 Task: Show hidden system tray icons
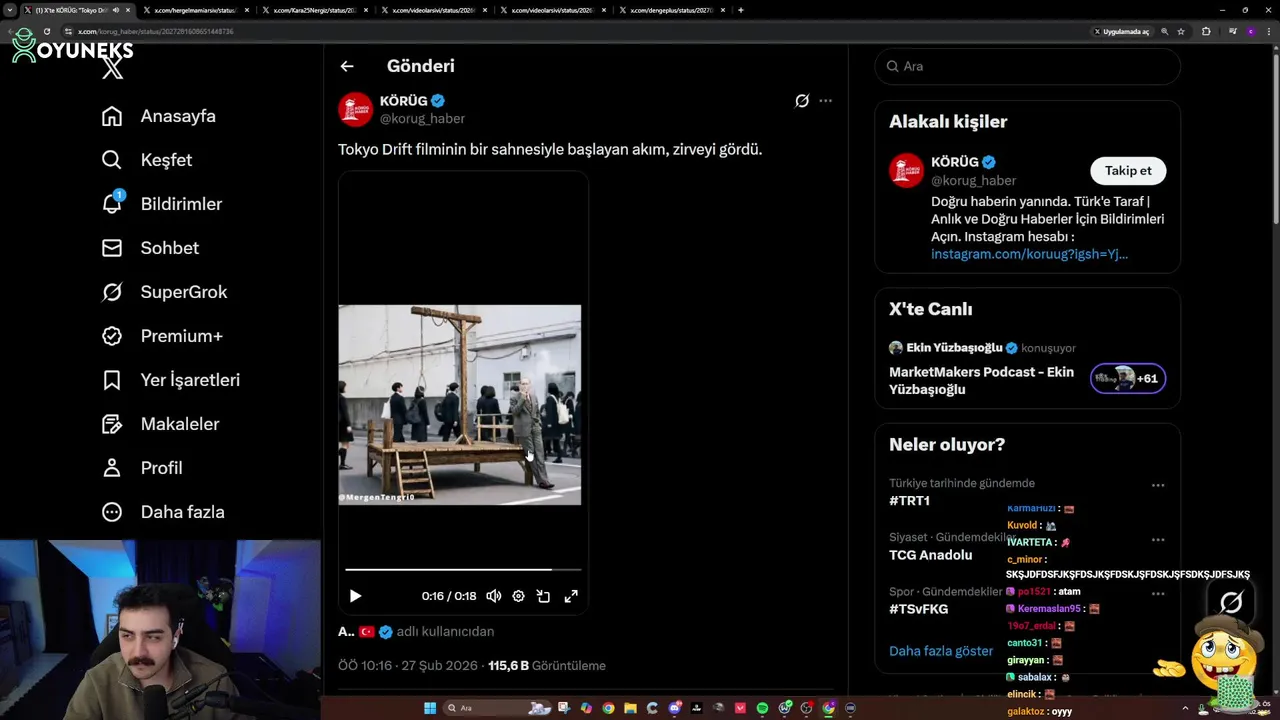[x=1185, y=708]
